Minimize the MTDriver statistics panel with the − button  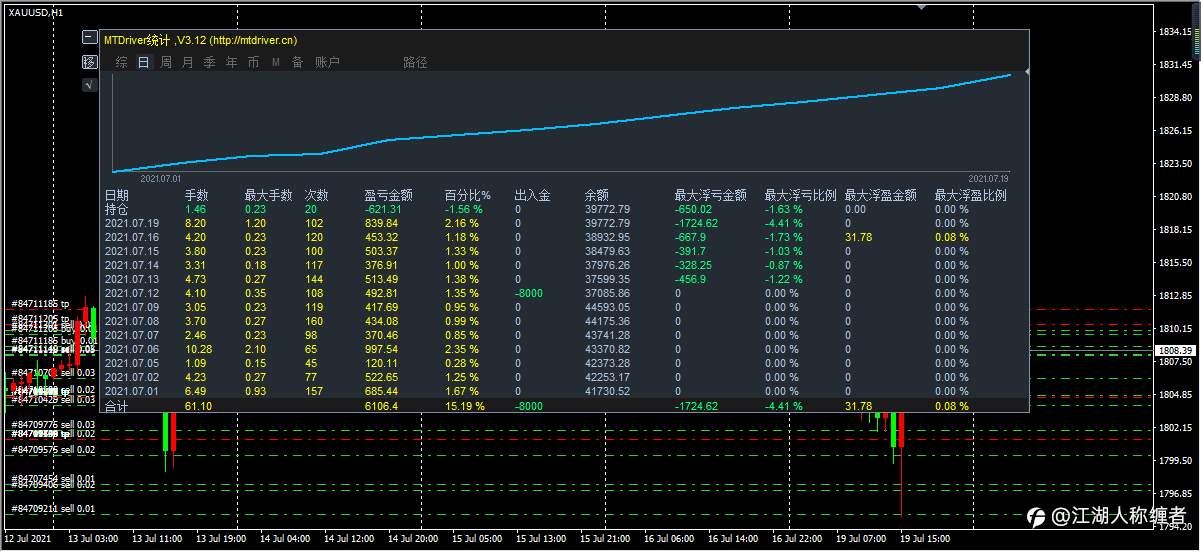click(x=89, y=38)
